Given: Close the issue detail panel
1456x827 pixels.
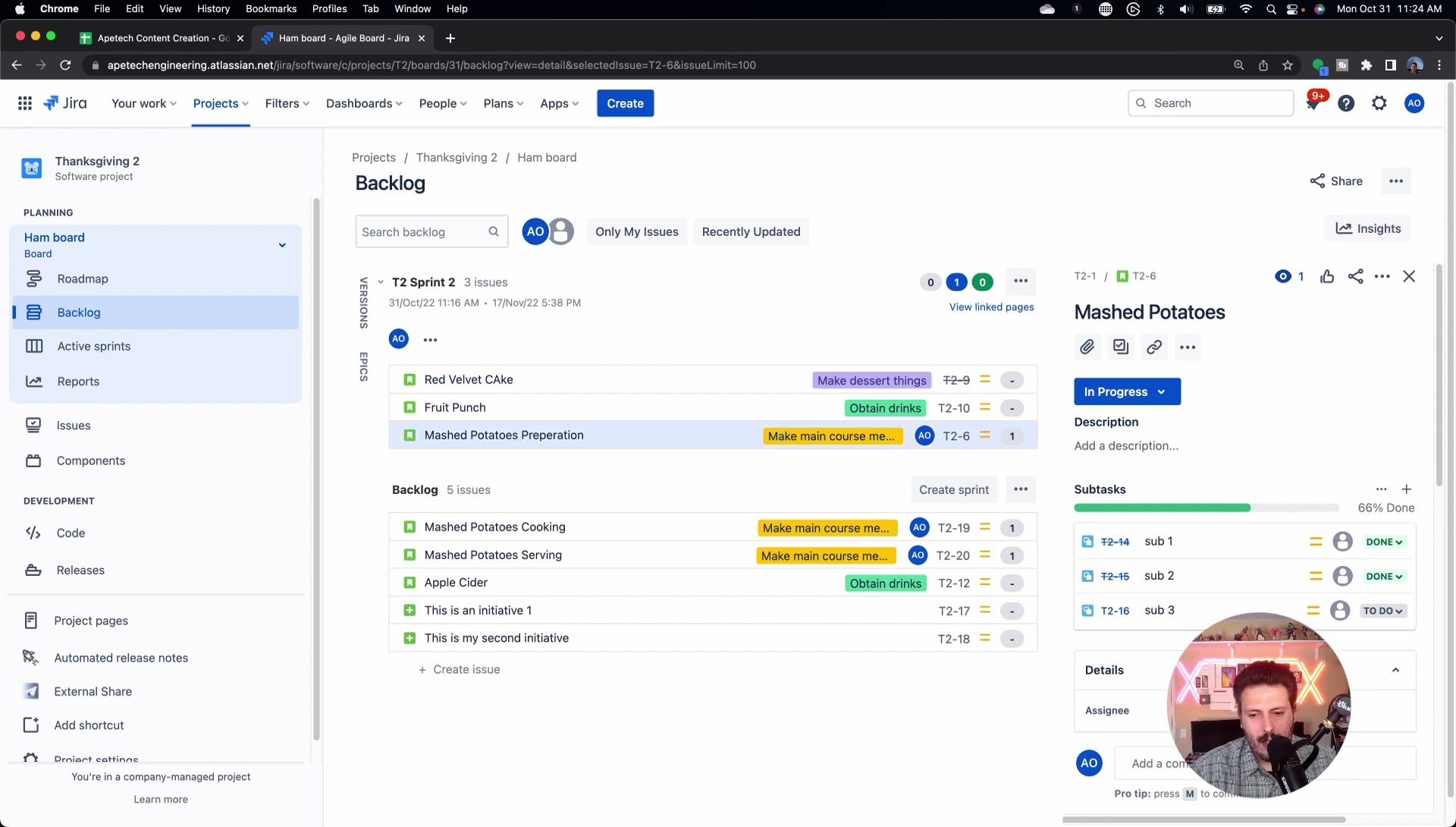Looking at the screenshot, I should point(1409,277).
